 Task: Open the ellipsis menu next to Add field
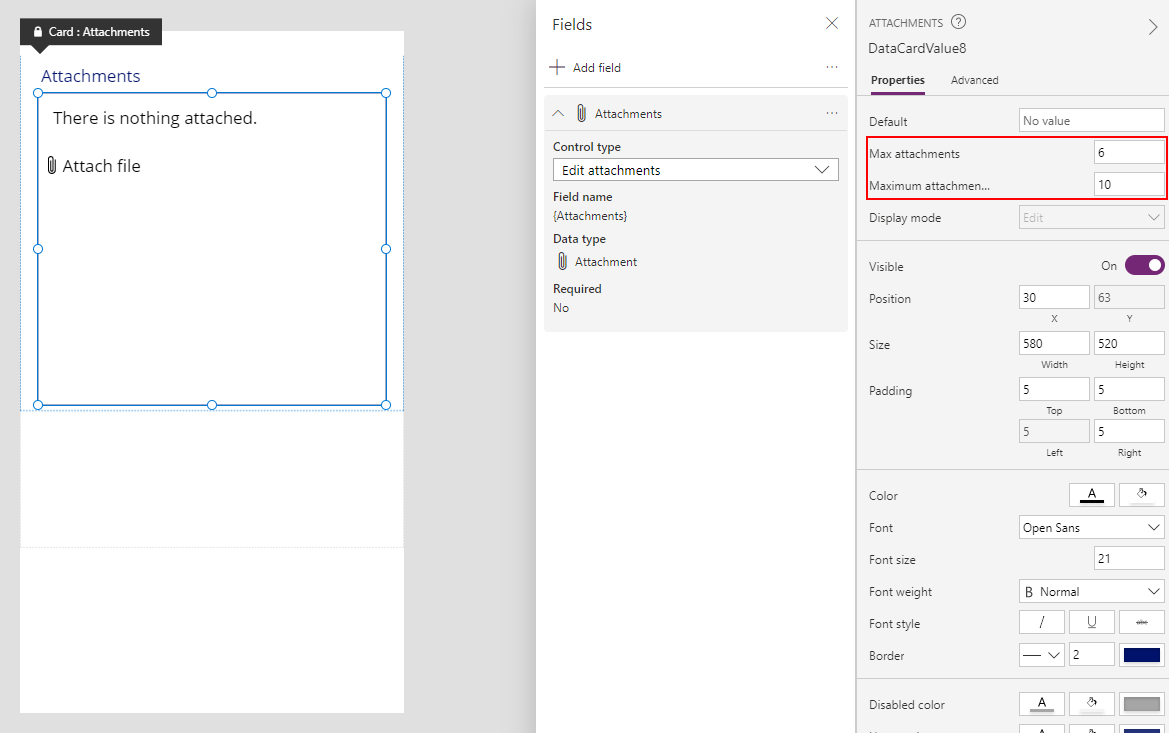click(831, 66)
